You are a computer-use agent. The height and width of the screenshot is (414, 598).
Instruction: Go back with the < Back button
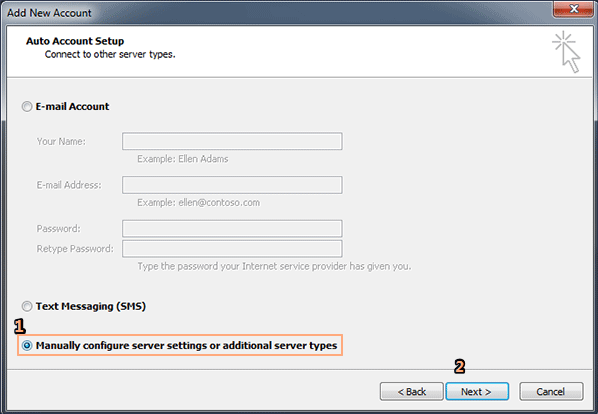412,392
